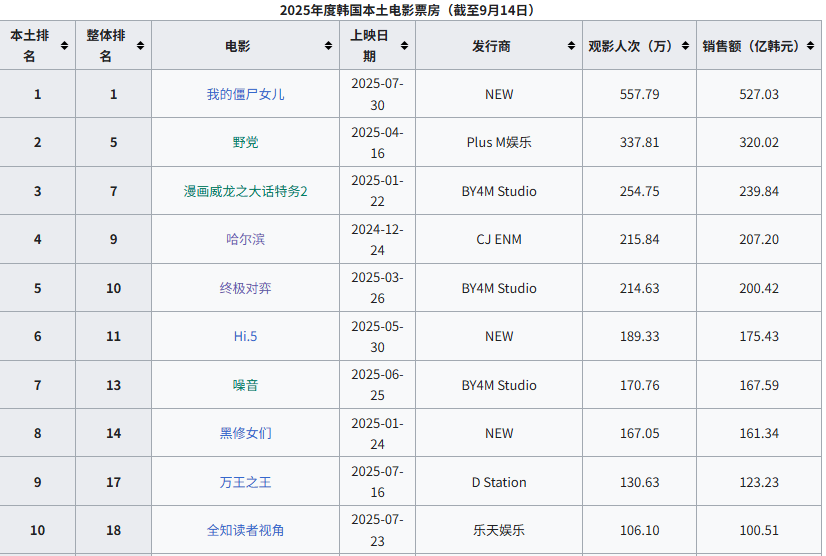The image size is (826, 556).
Task: Open the 我的僵尸女儿 movie link
Action: 245,94
